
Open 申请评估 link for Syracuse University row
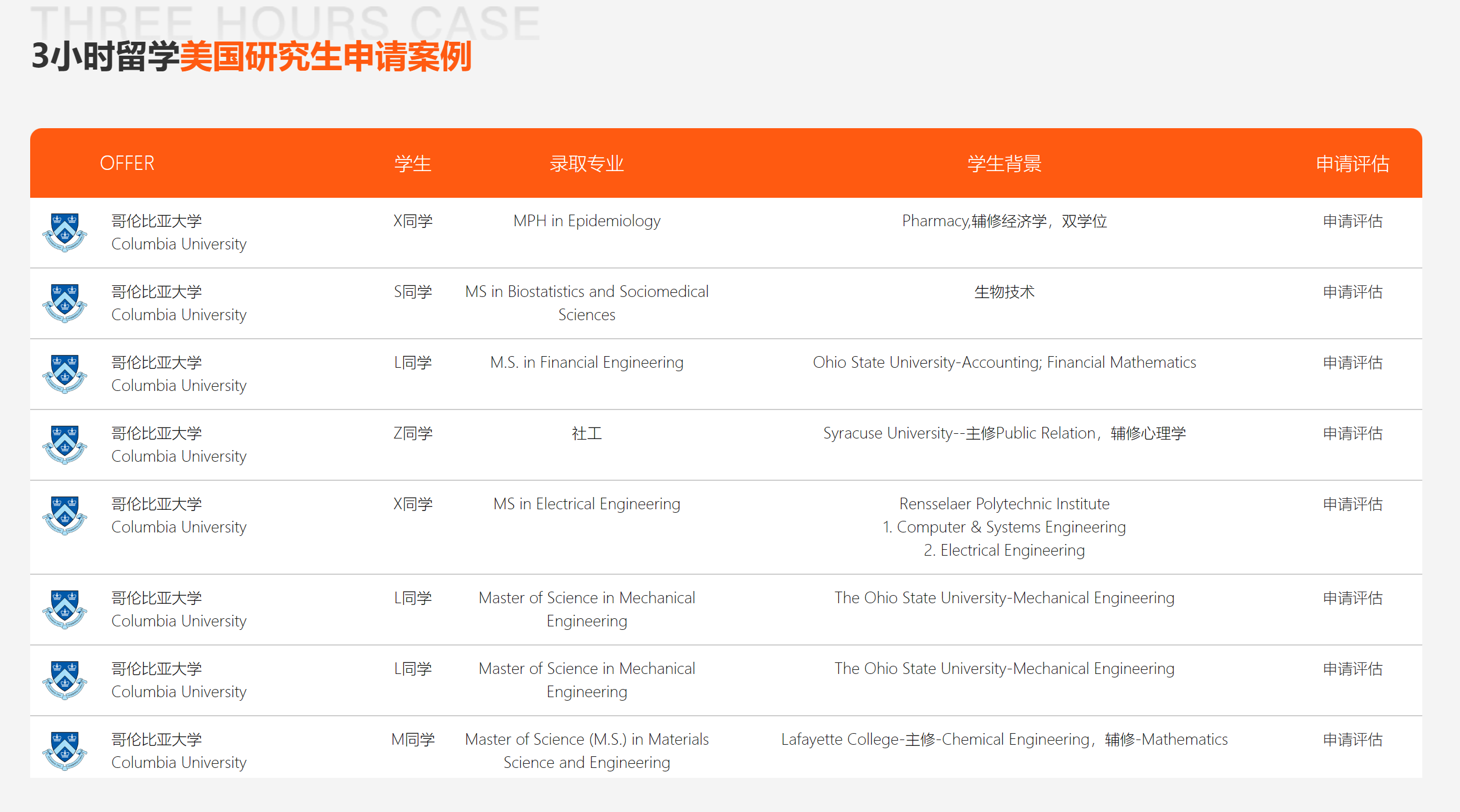point(1353,433)
